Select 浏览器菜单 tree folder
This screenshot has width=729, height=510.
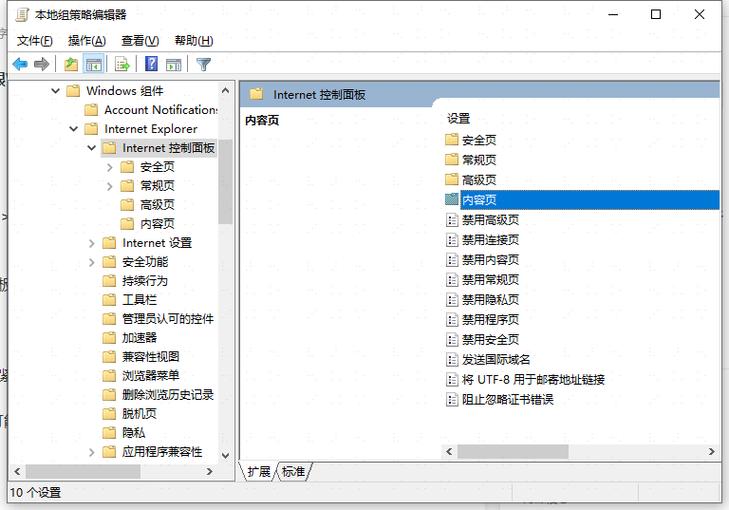pos(151,376)
